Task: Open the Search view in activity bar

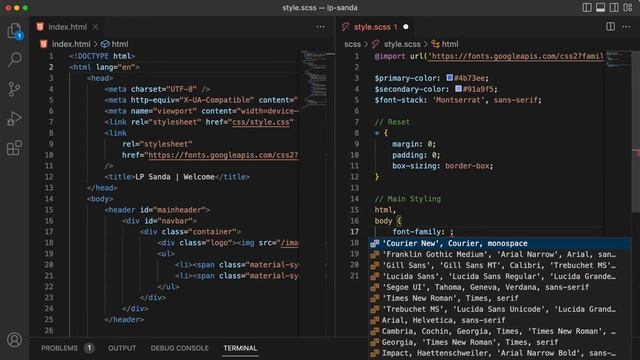Action: (14, 59)
